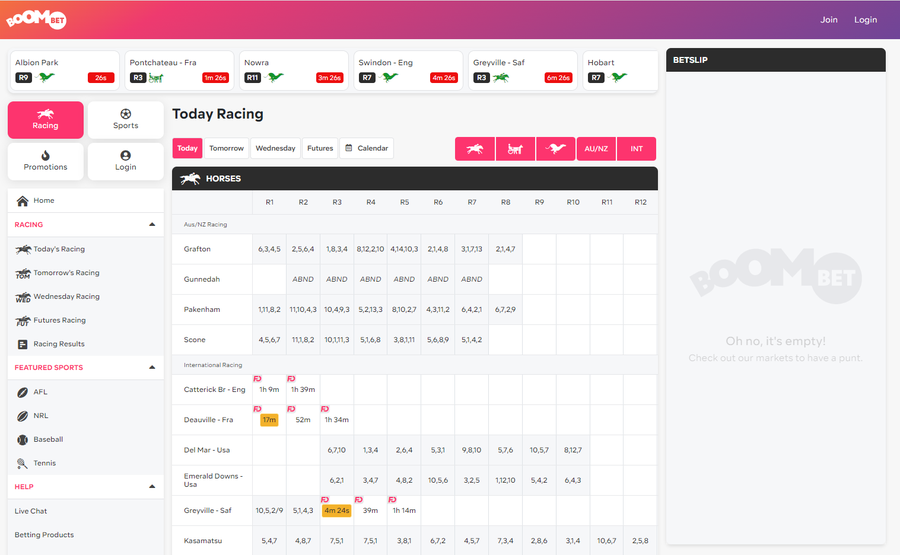Open the Sports section tile
The width and height of the screenshot is (900, 555).
point(126,120)
